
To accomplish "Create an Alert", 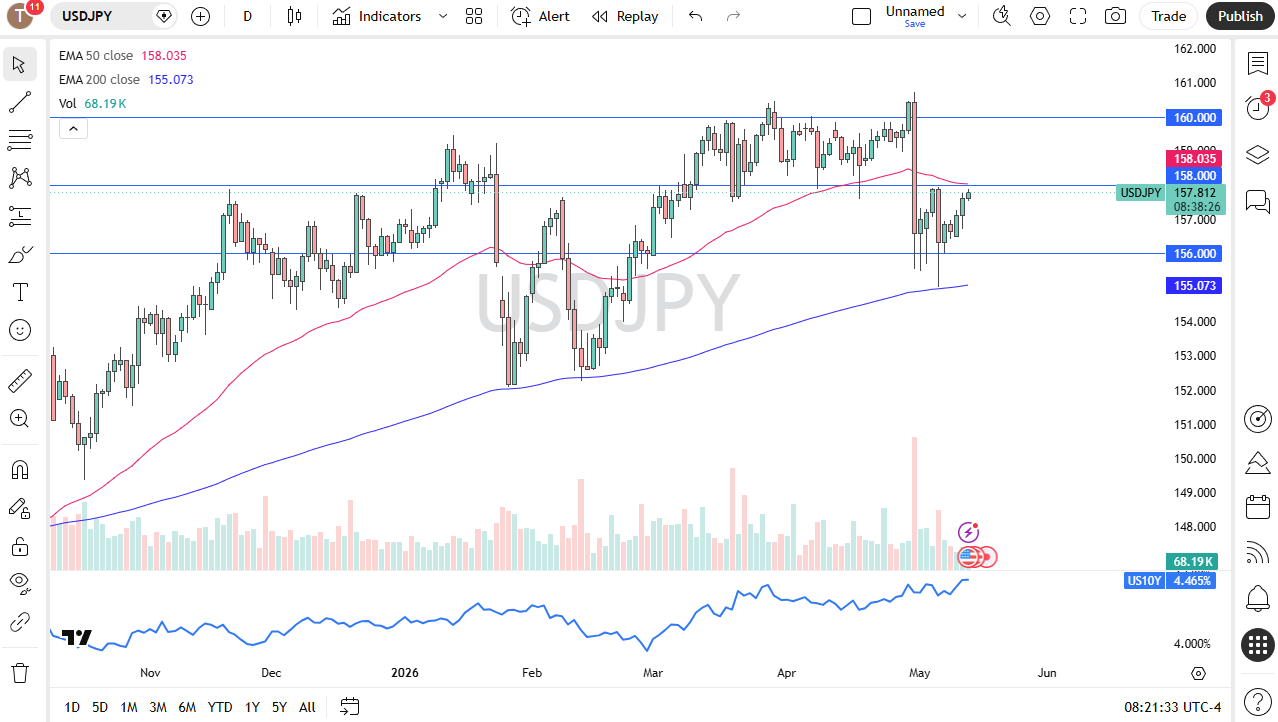I will pyautogui.click(x=540, y=16).
